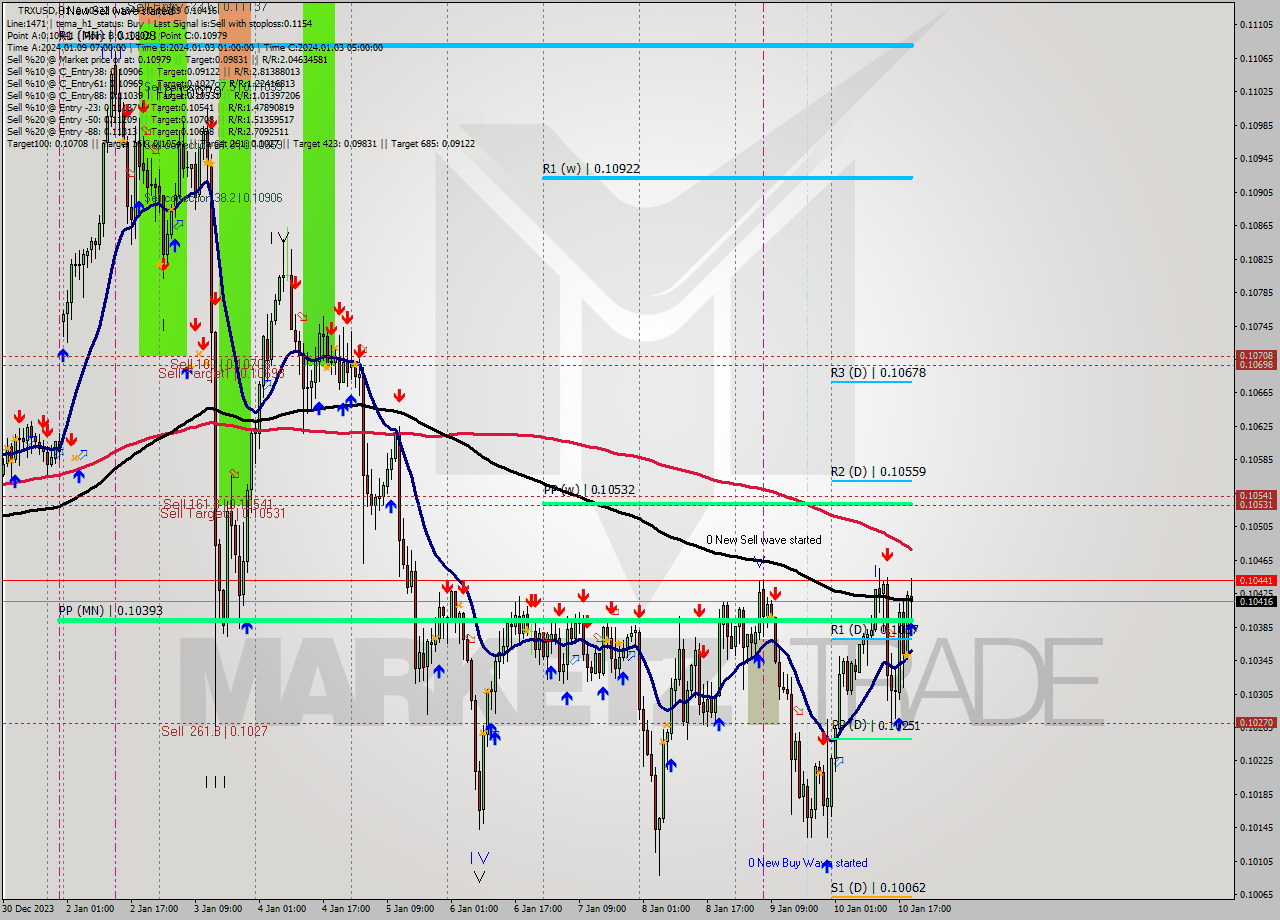Click the '3 Jan 09:00' time axis label
This screenshot has height=920, width=1280.
(217, 909)
